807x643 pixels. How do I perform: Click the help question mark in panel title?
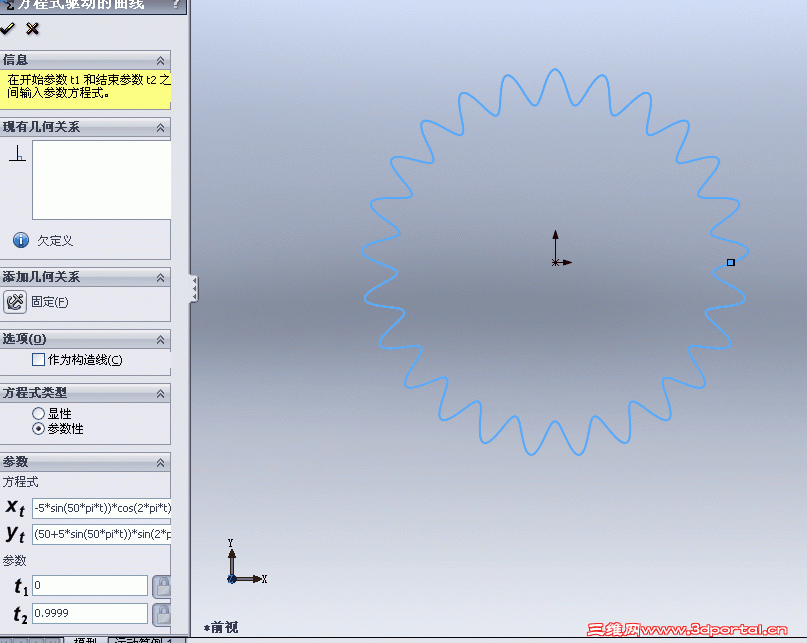pos(176,4)
